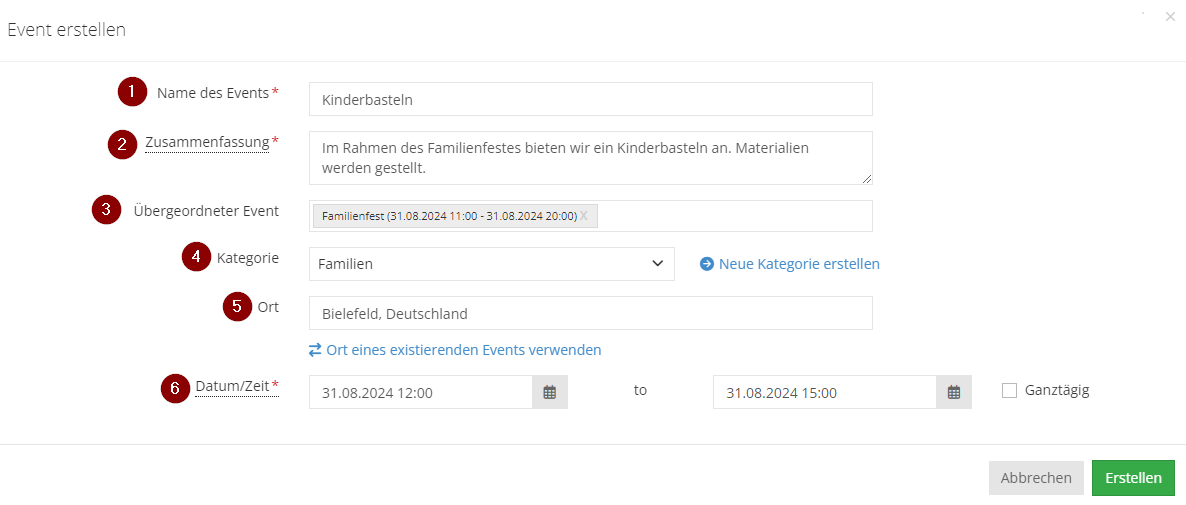Remove the Familienfest parent event tag
The image size is (1186, 505).
click(x=584, y=216)
